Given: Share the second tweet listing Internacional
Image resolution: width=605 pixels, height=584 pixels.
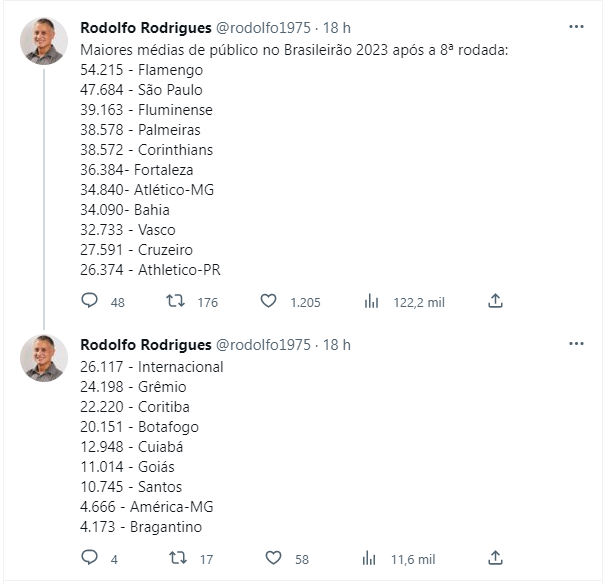Looking at the screenshot, I should tap(495, 557).
